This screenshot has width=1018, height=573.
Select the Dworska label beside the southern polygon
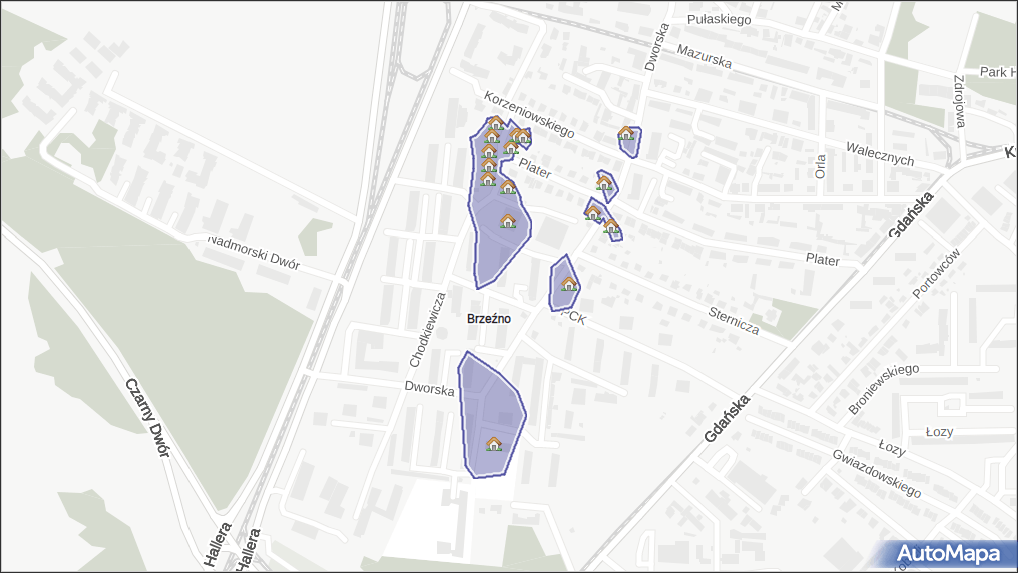click(x=429, y=389)
